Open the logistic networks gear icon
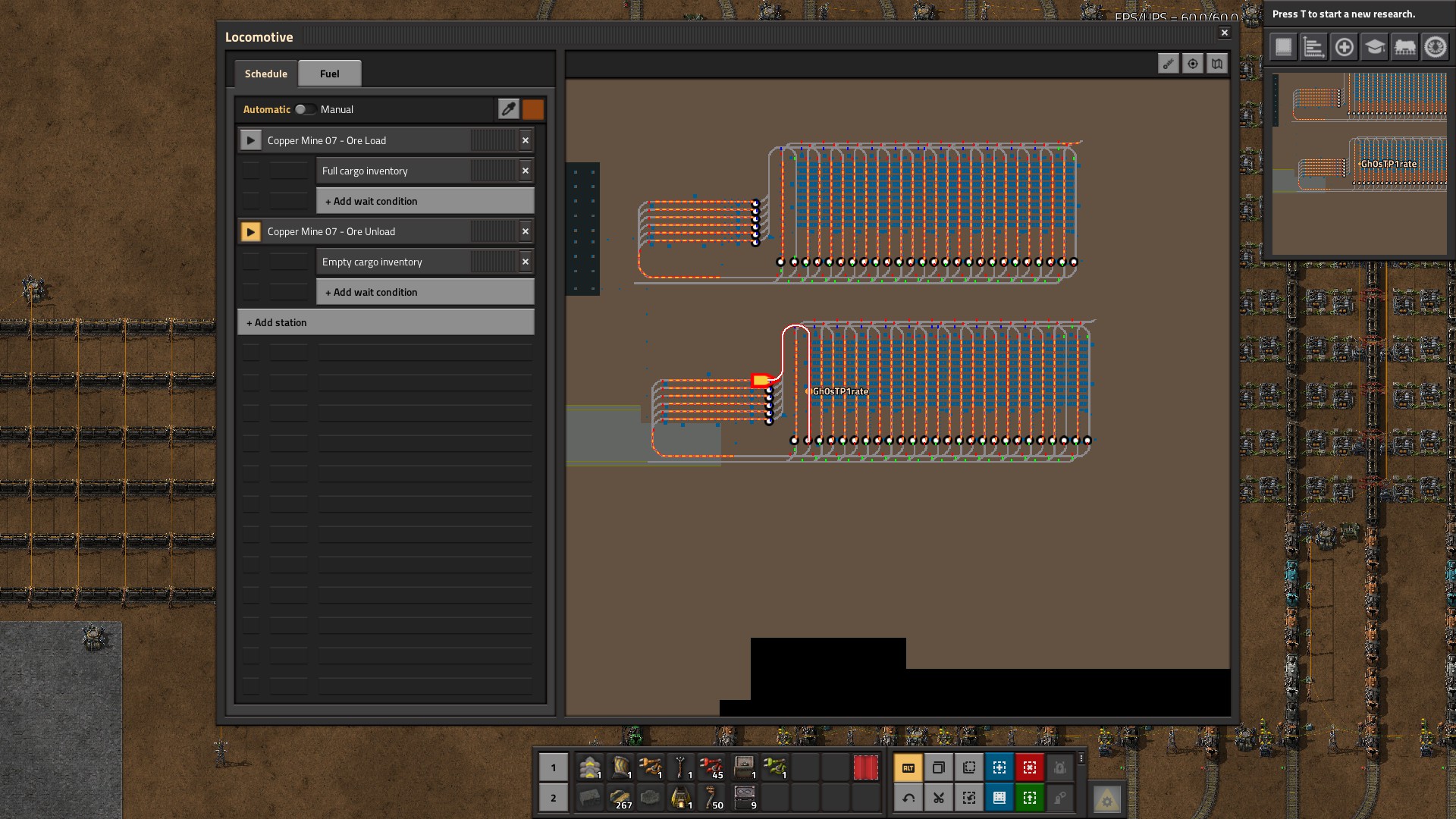Screen dimensions: 1456x819 coord(1435,47)
